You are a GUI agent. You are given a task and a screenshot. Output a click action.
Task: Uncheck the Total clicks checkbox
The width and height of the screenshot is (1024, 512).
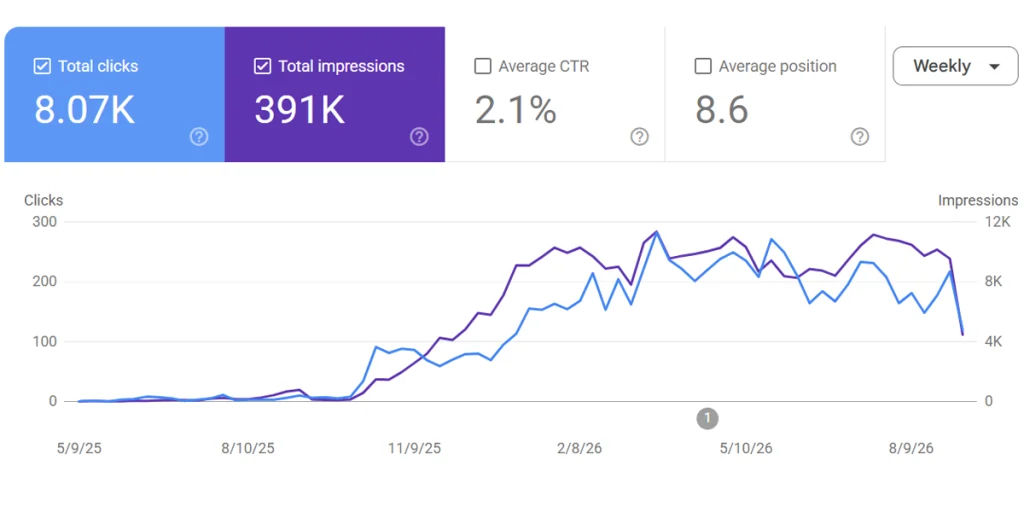pyautogui.click(x=42, y=66)
